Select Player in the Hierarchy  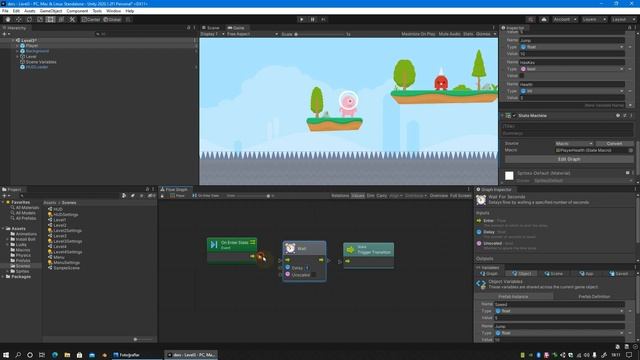(x=32, y=46)
